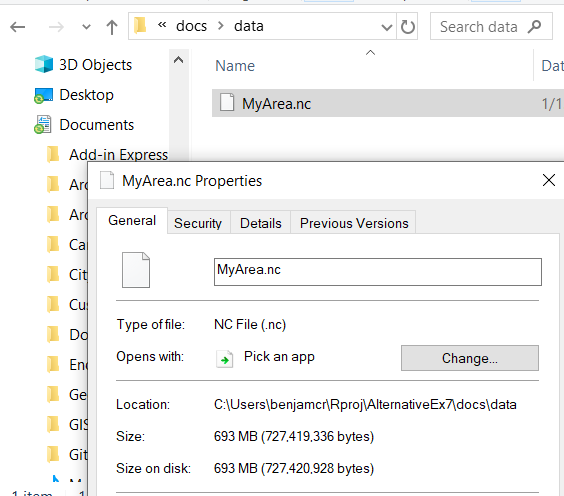Click the up arrow of the navigation pane scrollbar

(179, 60)
